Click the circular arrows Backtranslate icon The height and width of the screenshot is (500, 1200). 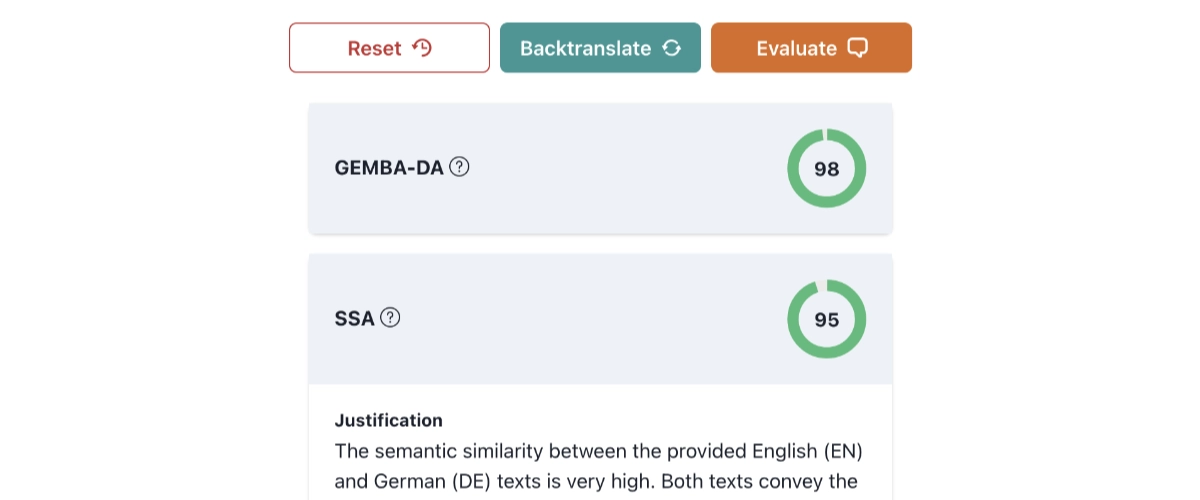point(672,48)
